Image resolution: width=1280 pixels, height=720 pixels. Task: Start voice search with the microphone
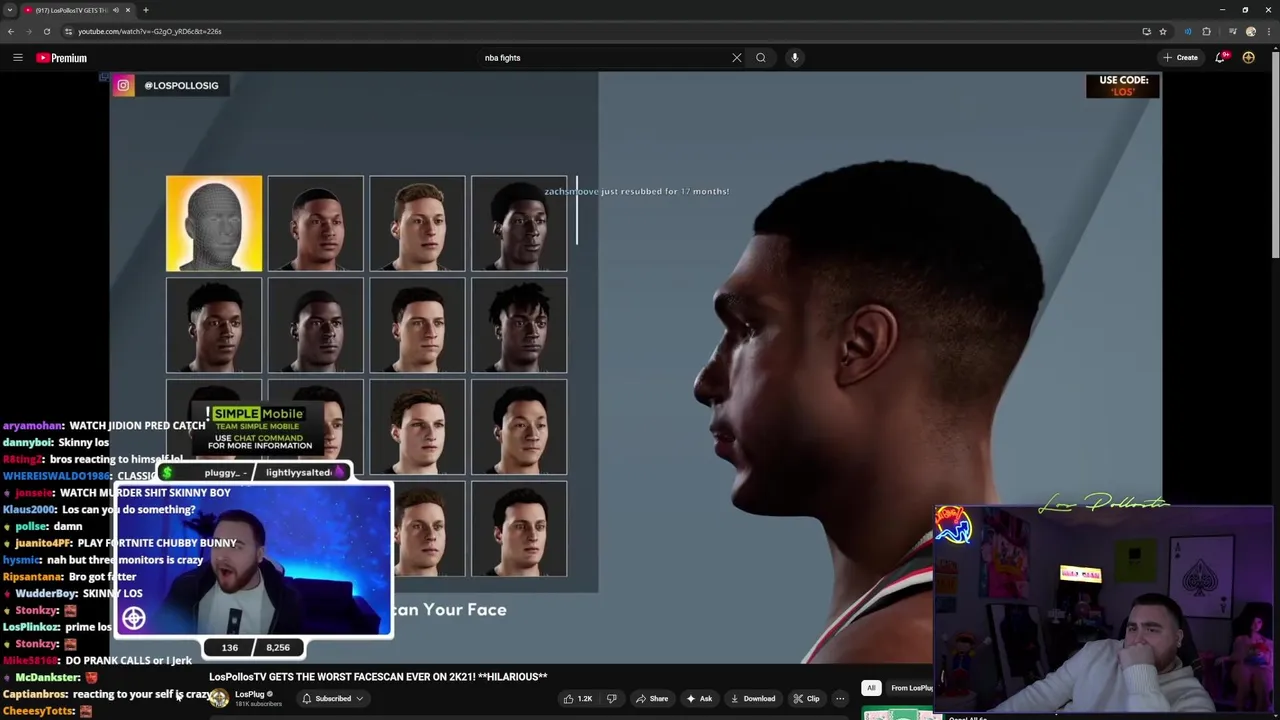[x=795, y=58]
